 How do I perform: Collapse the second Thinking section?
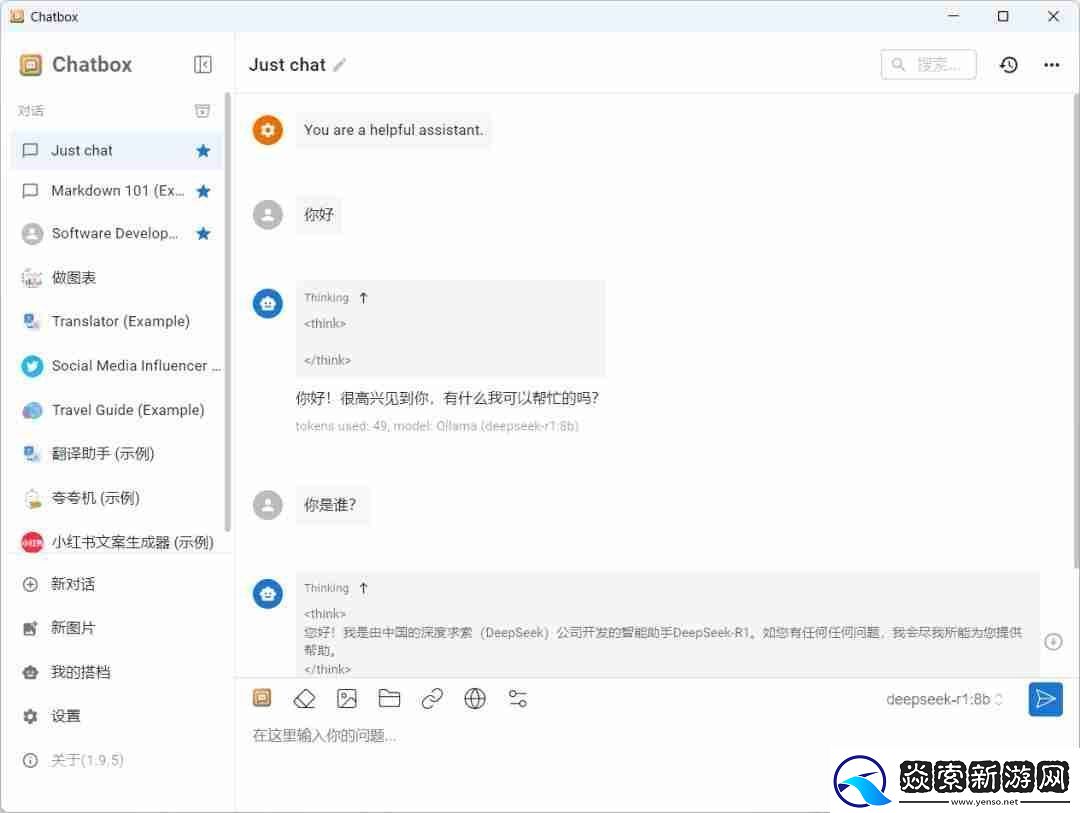[x=363, y=588]
